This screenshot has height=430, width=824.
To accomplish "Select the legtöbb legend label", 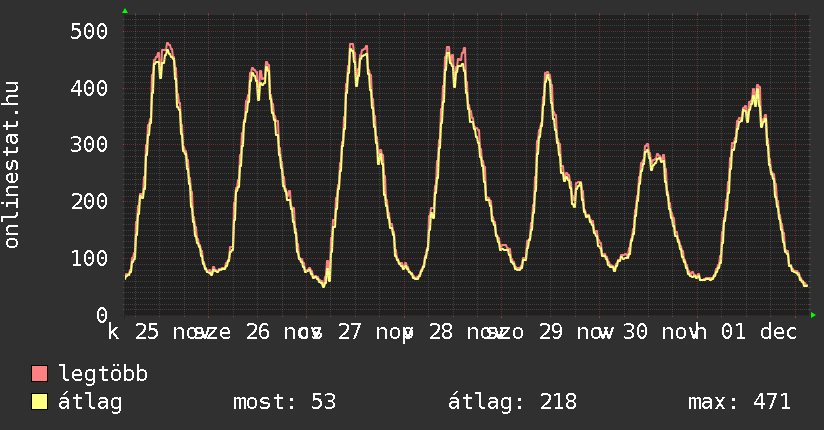I will click(103, 374).
